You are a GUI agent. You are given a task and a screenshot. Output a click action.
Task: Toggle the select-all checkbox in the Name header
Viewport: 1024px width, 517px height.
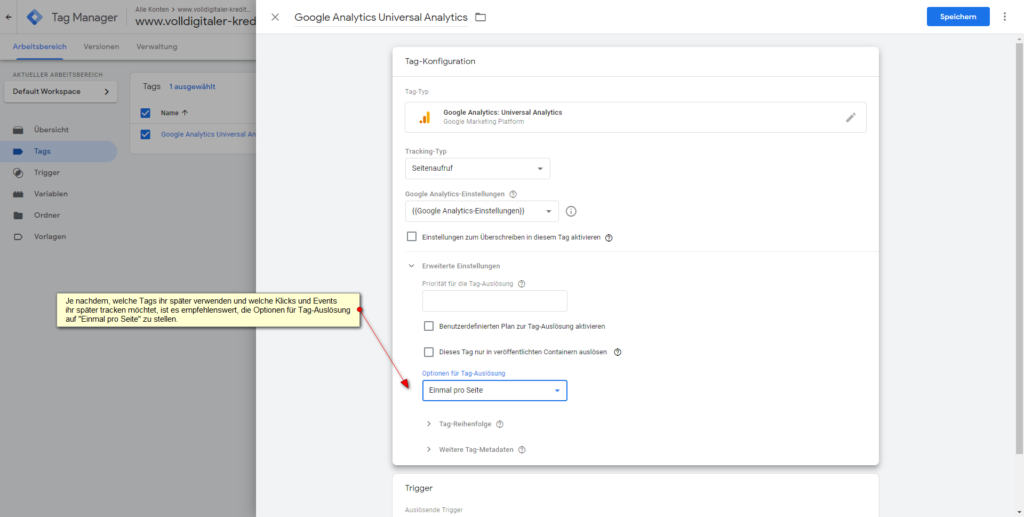(146, 113)
